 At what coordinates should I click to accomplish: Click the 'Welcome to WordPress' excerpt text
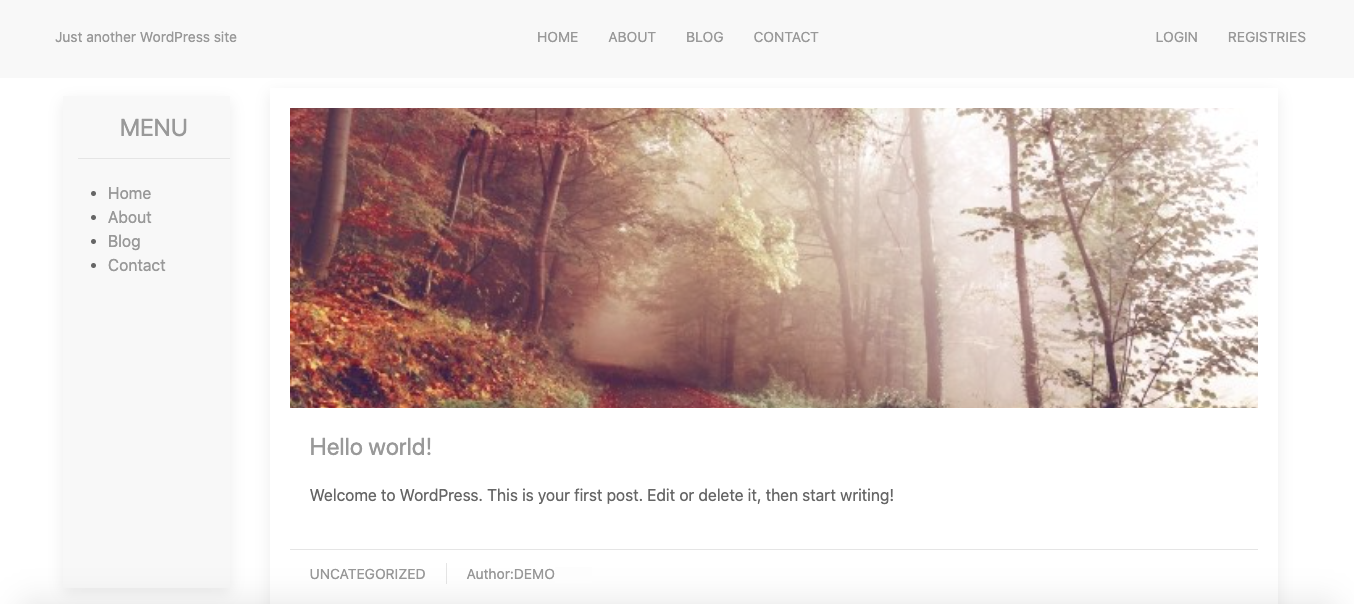(x=602, y=495)
